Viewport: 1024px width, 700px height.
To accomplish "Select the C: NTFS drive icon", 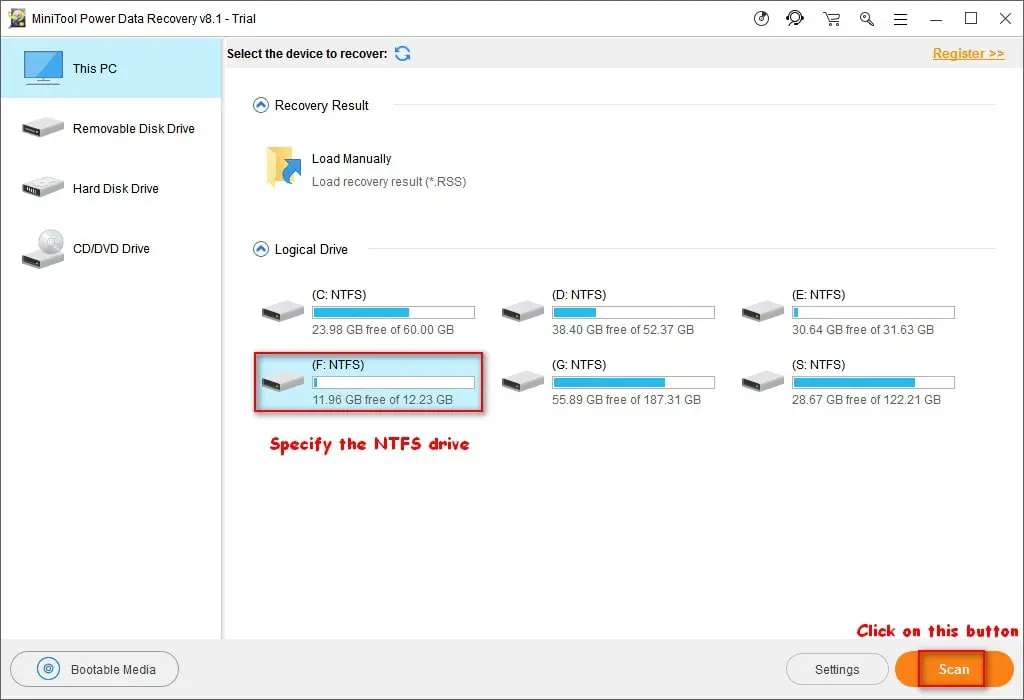I will pyautogui.click(x=282, y=311).
